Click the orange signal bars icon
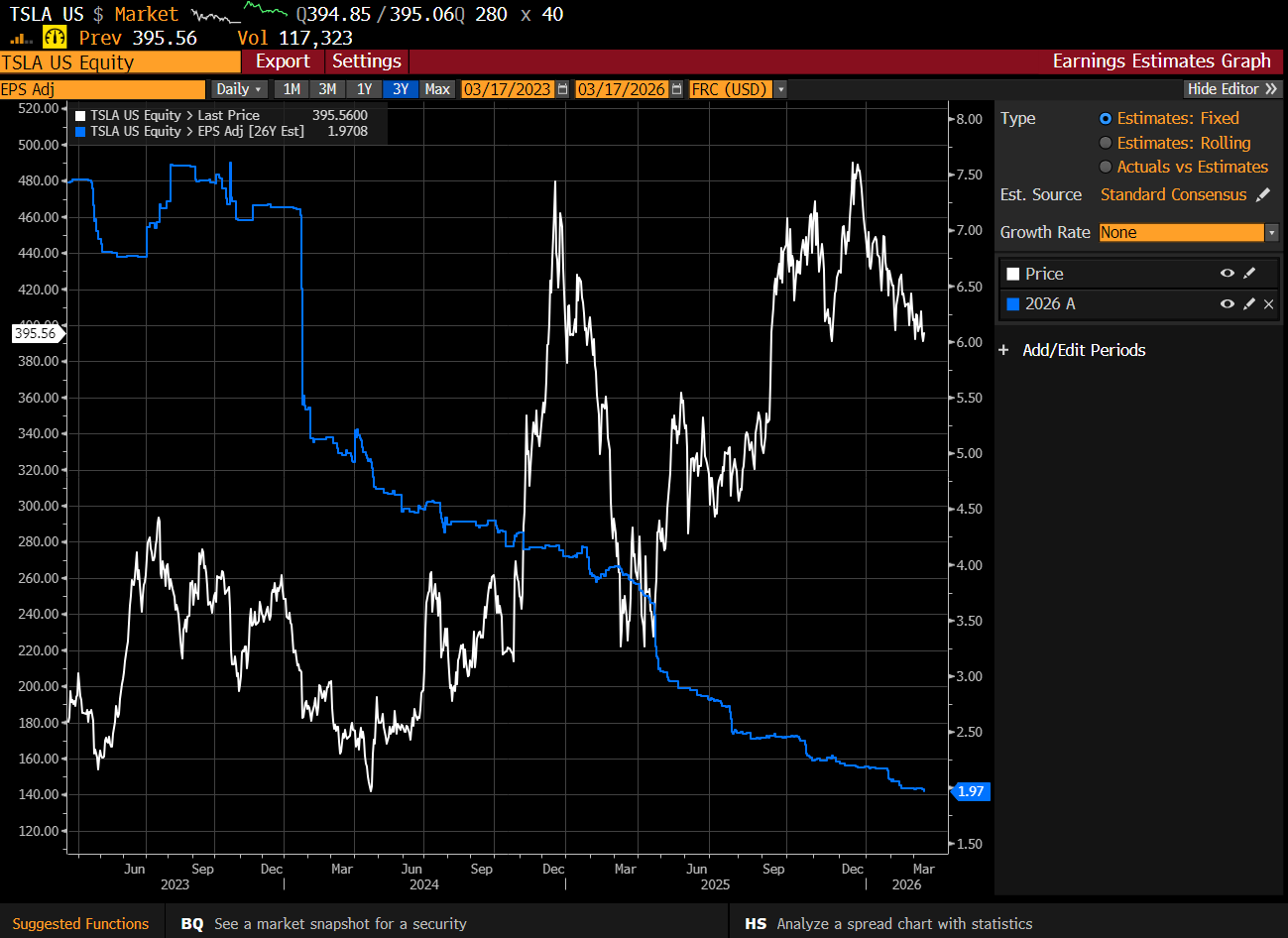This screenshot has height=938, width=1288. coord(21,39)
